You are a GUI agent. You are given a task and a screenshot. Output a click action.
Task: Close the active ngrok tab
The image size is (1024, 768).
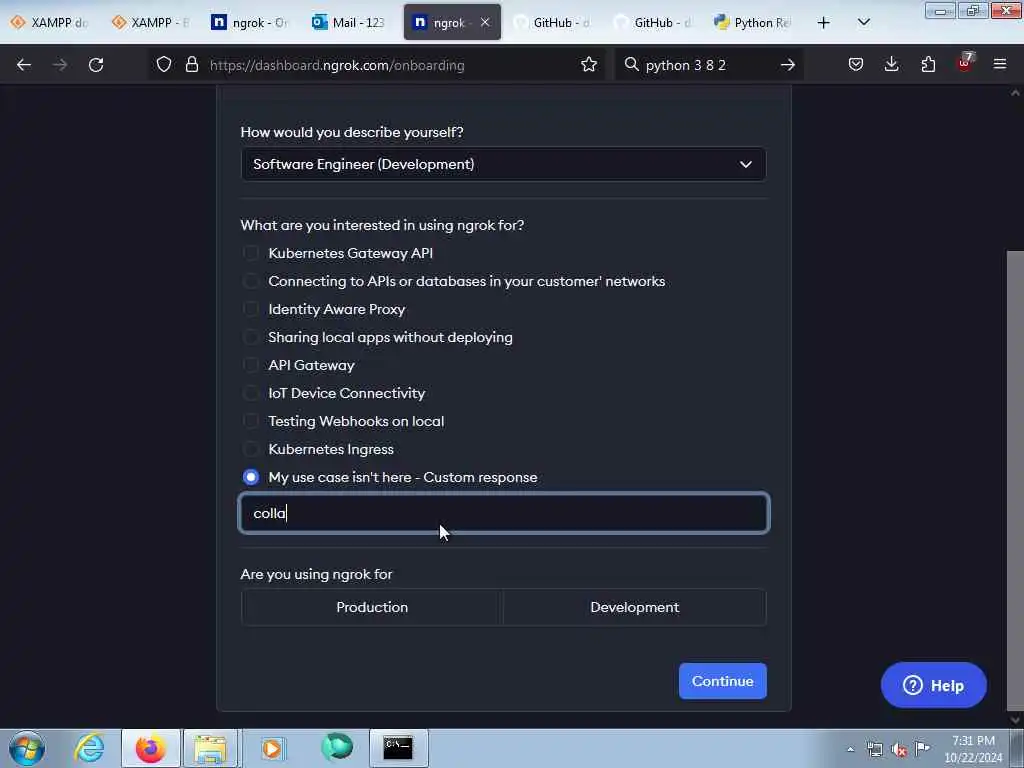[x=485, y=22]
